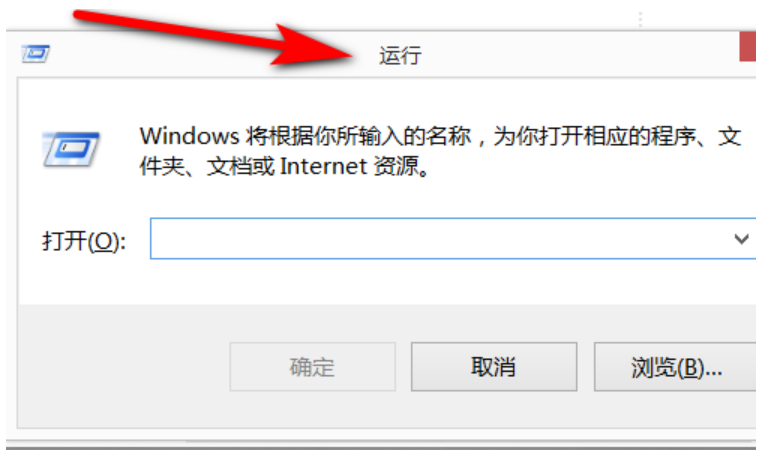Expand the 打开 combo box dropdown arrow
Screen dimensions: 772x450
coord(741,239)
